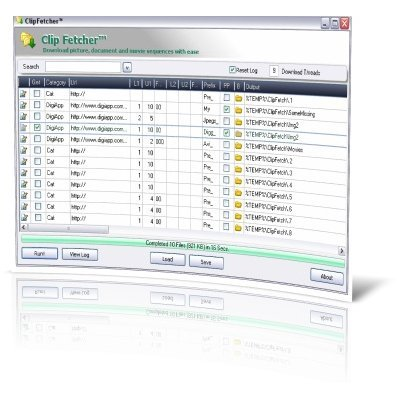Open the Search dropdown arrow

(x=127, y=68)
